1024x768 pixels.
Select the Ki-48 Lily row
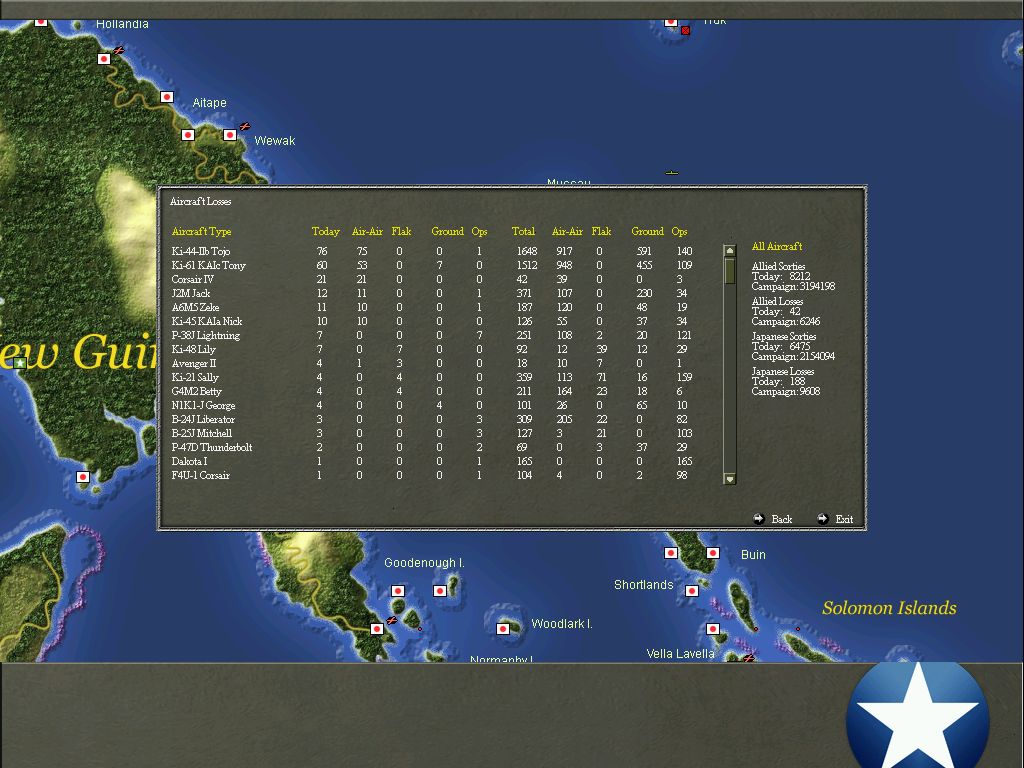click(432, 349)
